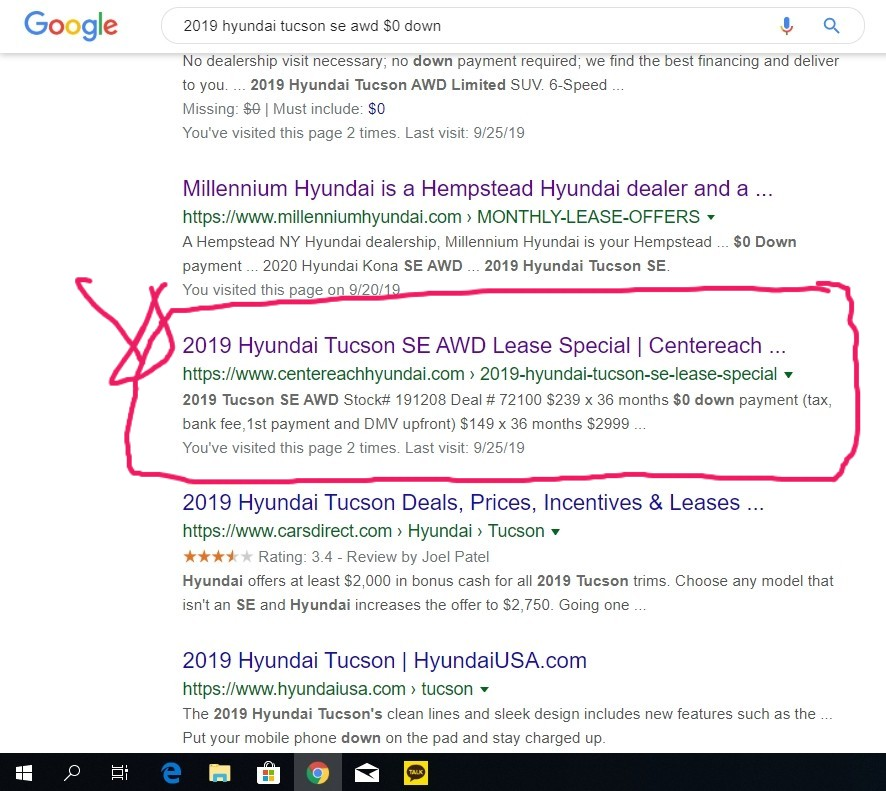886x791 pixels.
Task: Expand hyundaiusa.com URL dropdown arrow
Action: [x=484, y=689]
